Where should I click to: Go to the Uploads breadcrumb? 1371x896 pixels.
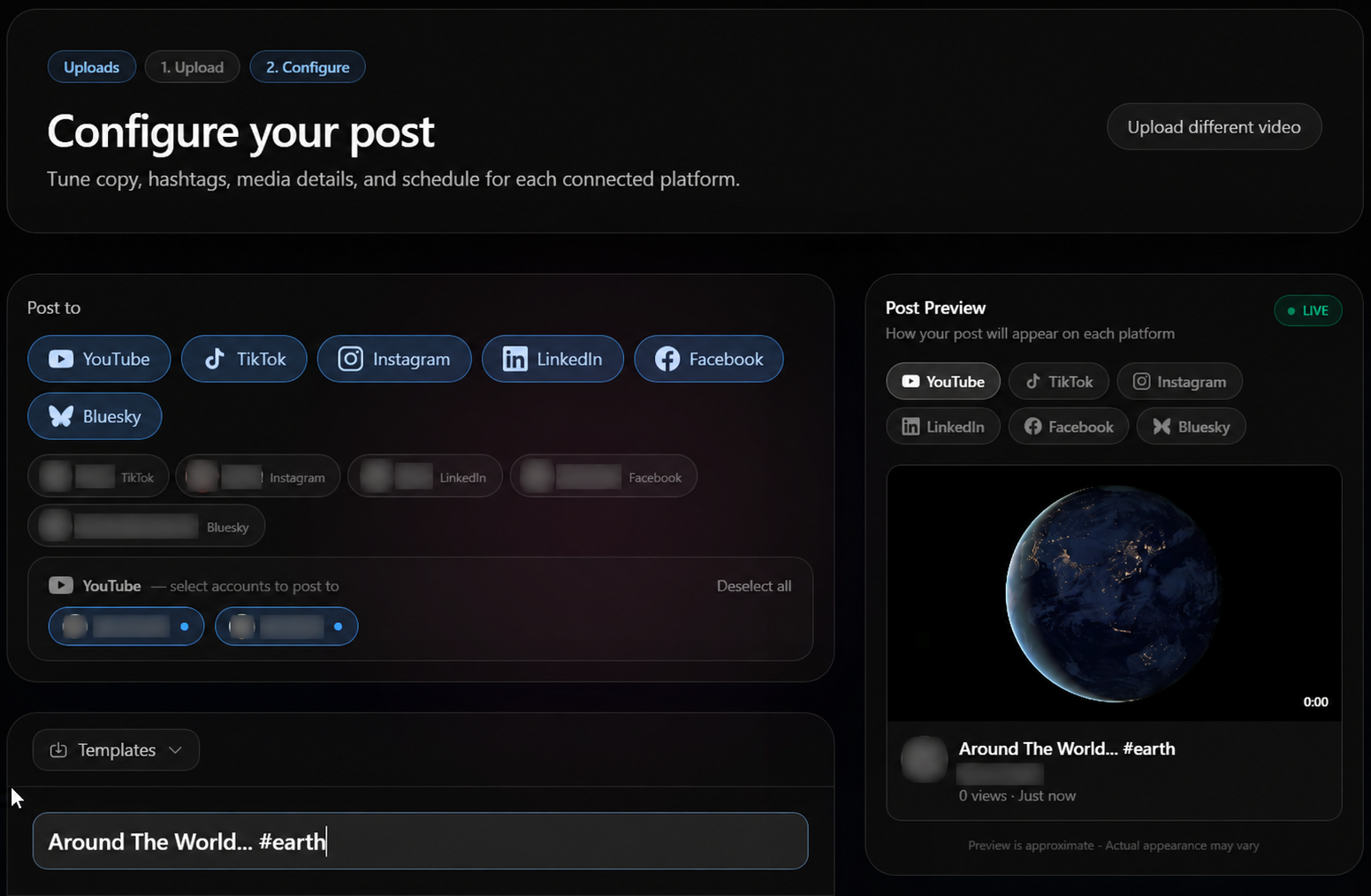92,67
